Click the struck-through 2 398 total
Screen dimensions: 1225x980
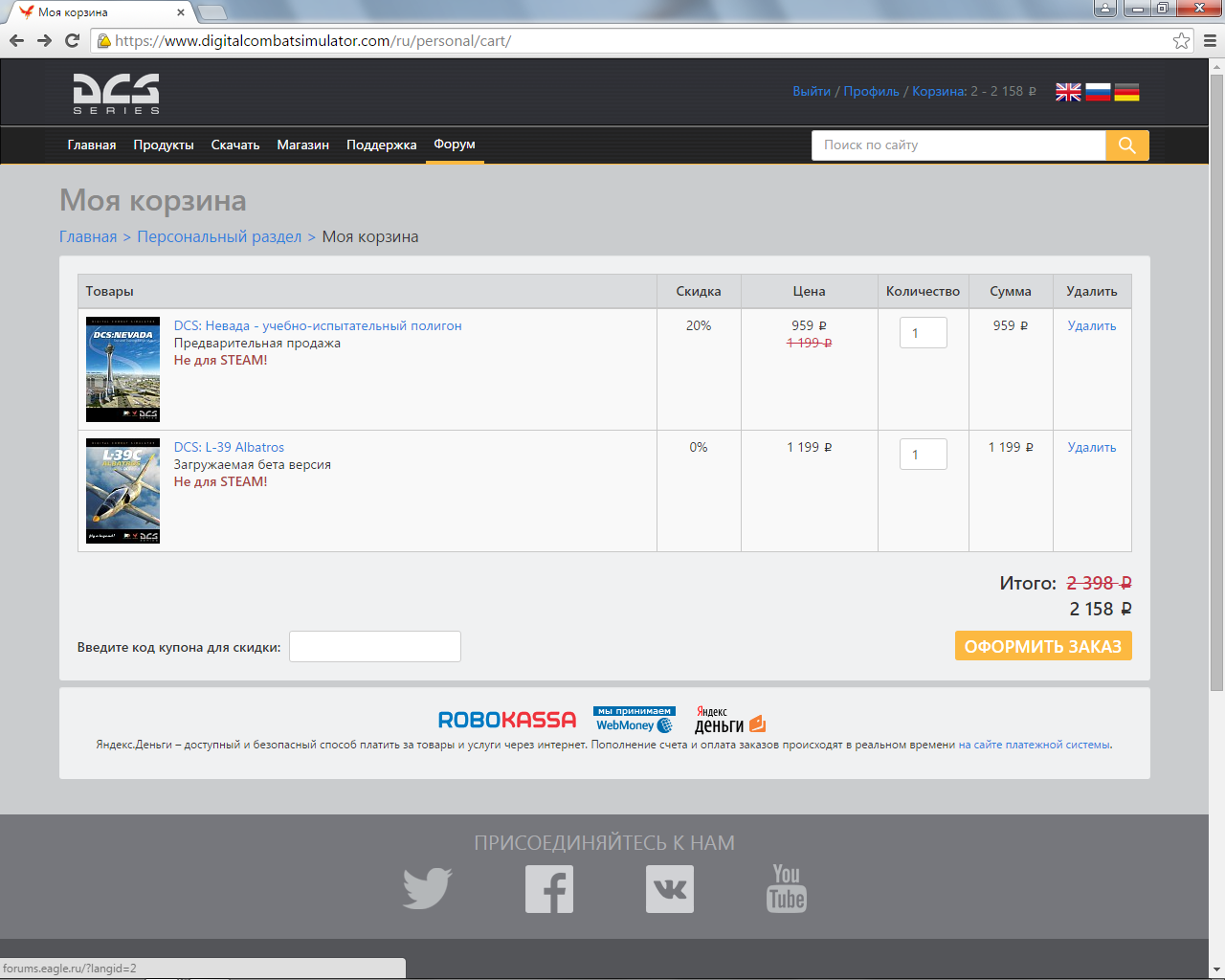(1100, 583)
